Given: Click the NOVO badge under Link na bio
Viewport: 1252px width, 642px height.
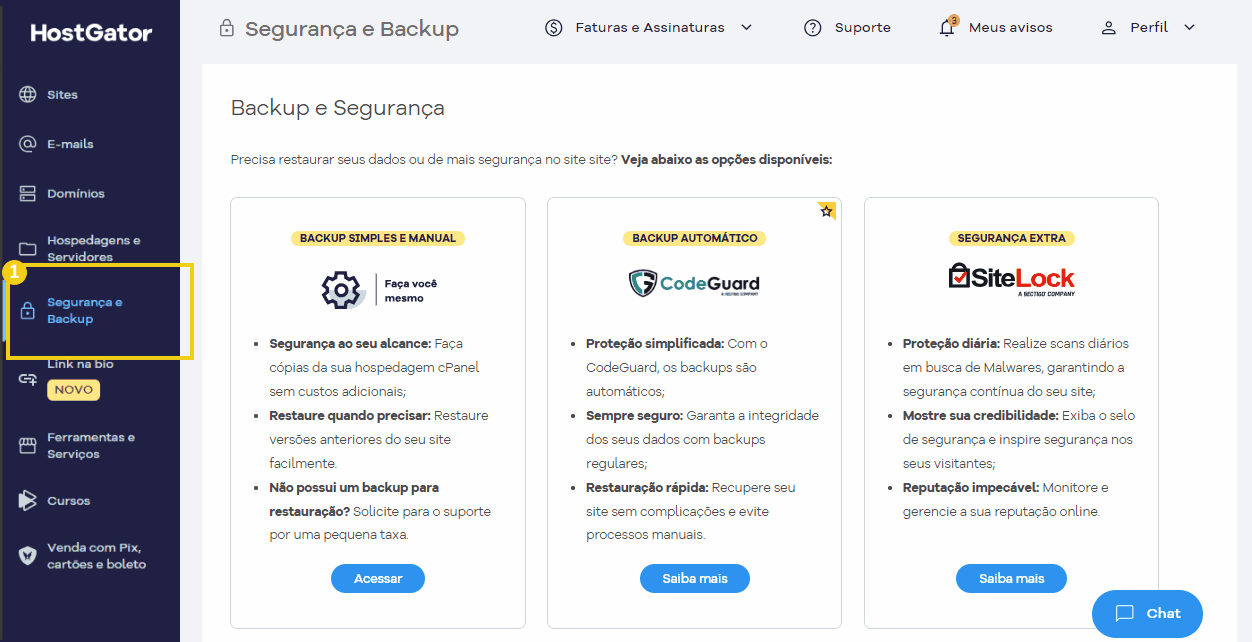Looking at the screenshot, I should pyautogui.click(x=73, y=390).
